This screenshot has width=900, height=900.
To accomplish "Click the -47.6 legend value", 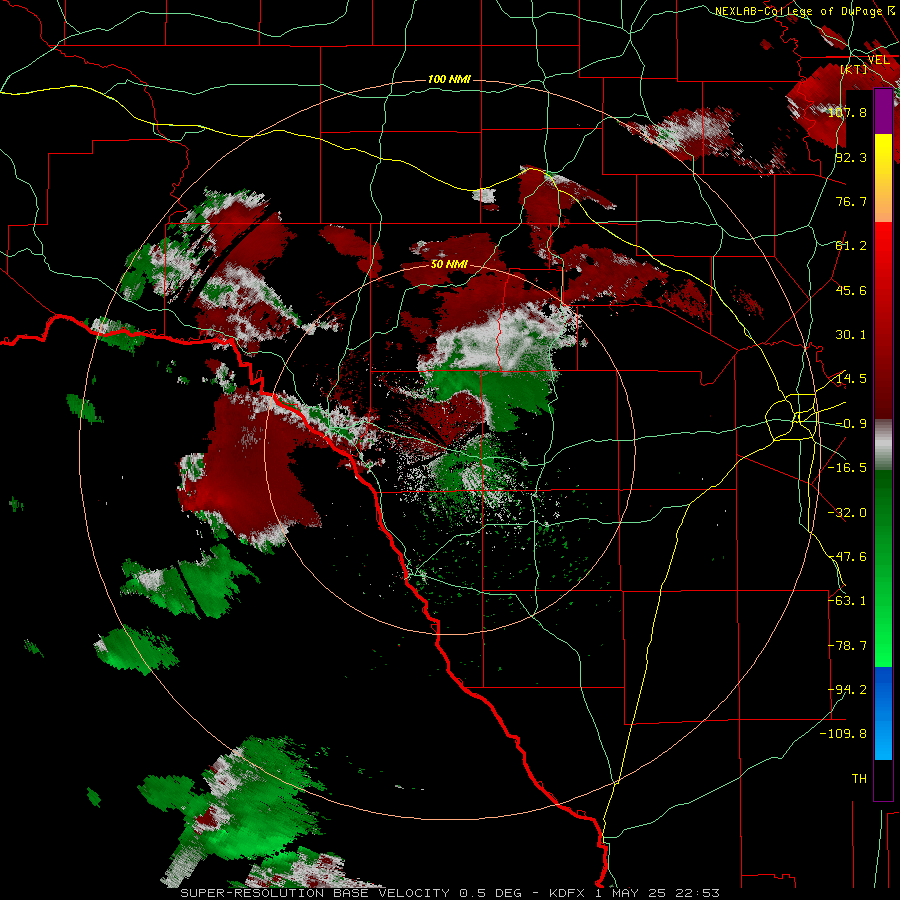I will [x=847, y=556].
